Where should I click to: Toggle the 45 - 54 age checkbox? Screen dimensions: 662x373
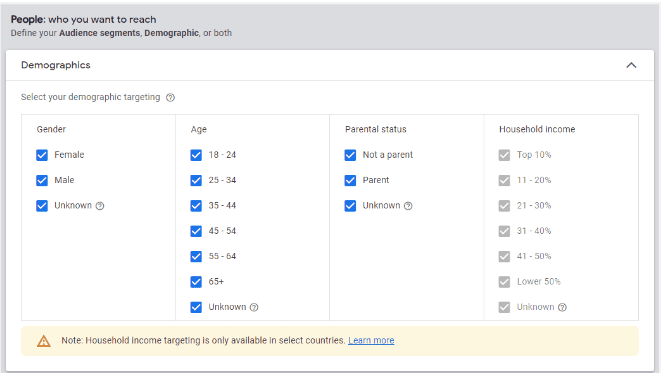pos(196,231)
